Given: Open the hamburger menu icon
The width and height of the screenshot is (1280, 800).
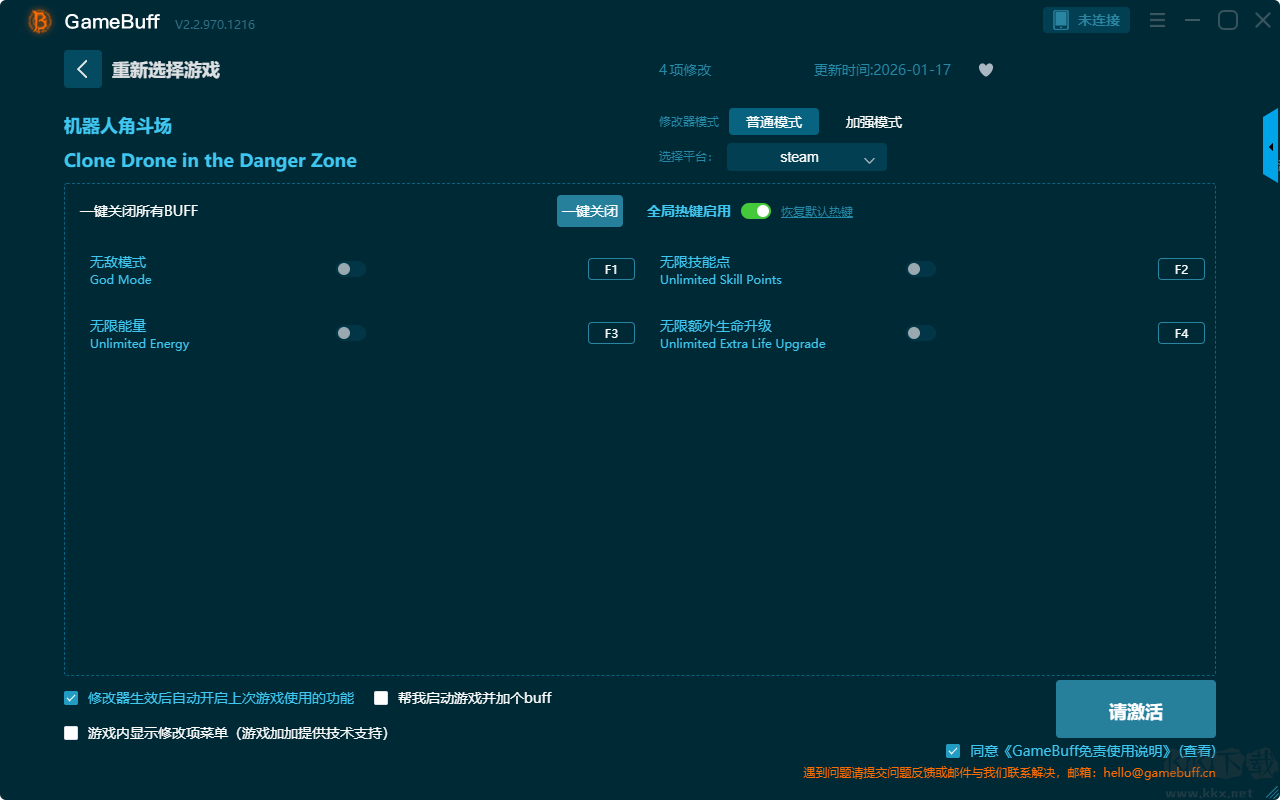Looking at the screenshot, I should 1157,20.
